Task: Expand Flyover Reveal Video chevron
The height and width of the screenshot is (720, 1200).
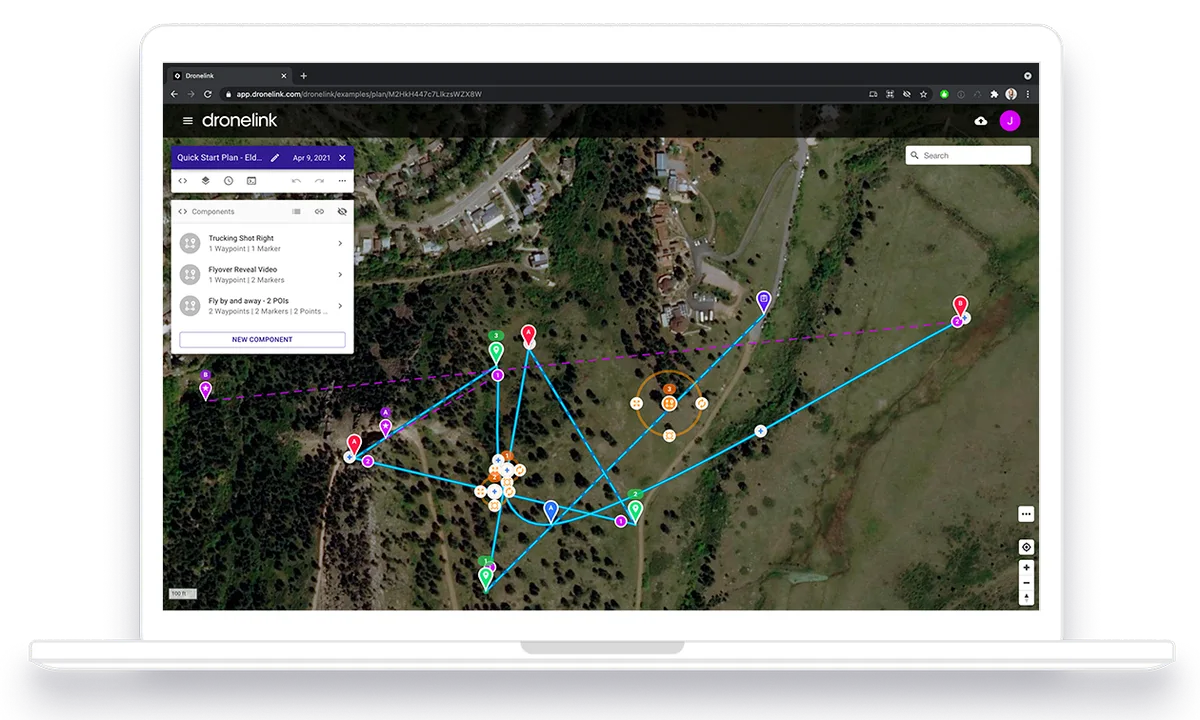Action: pyautogui.click(x=340, y=275)
